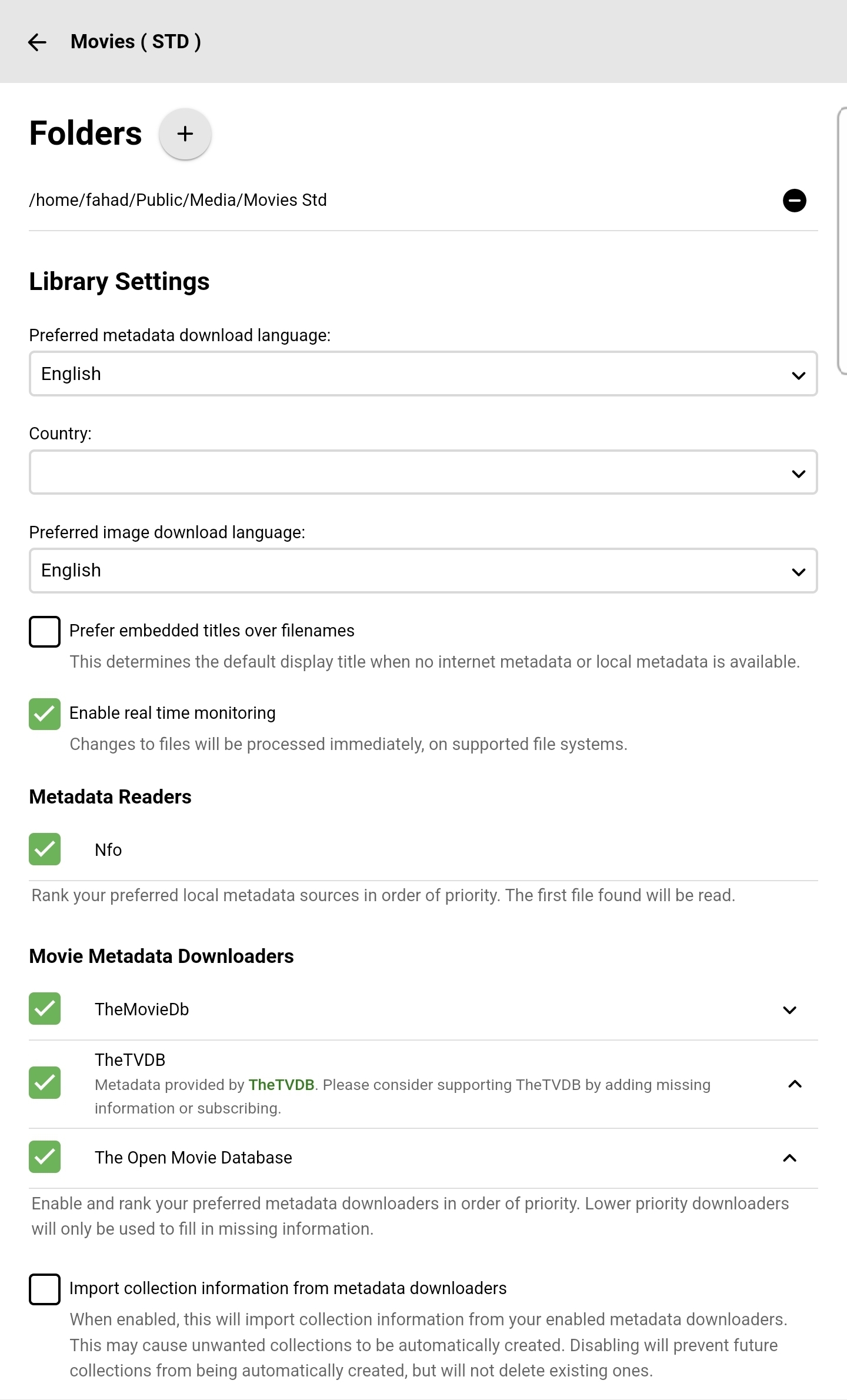
Task: Remove the Movies Std folder path
Action: point(794,201)
